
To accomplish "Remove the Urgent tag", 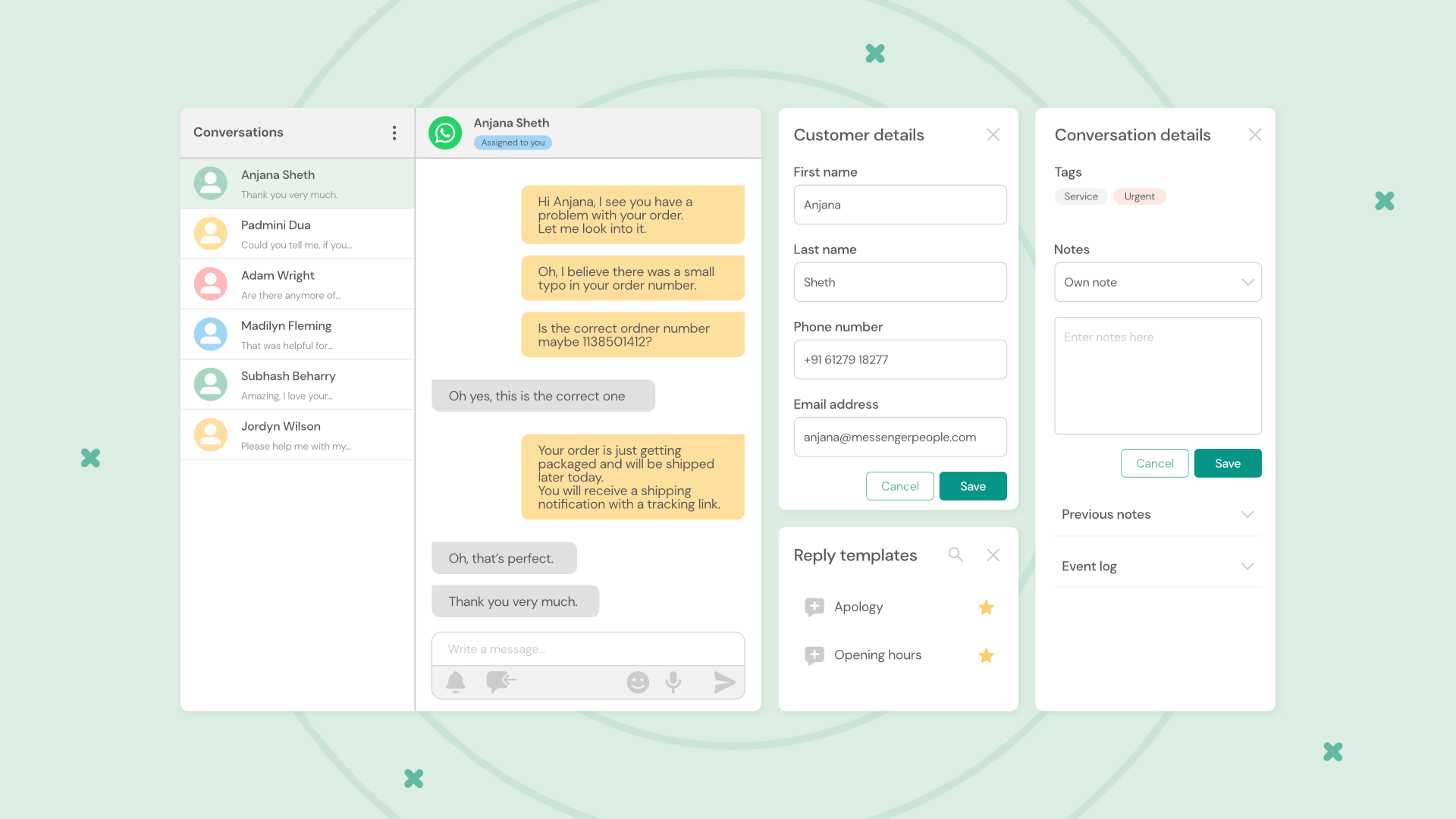I will tap(1139, 196).
